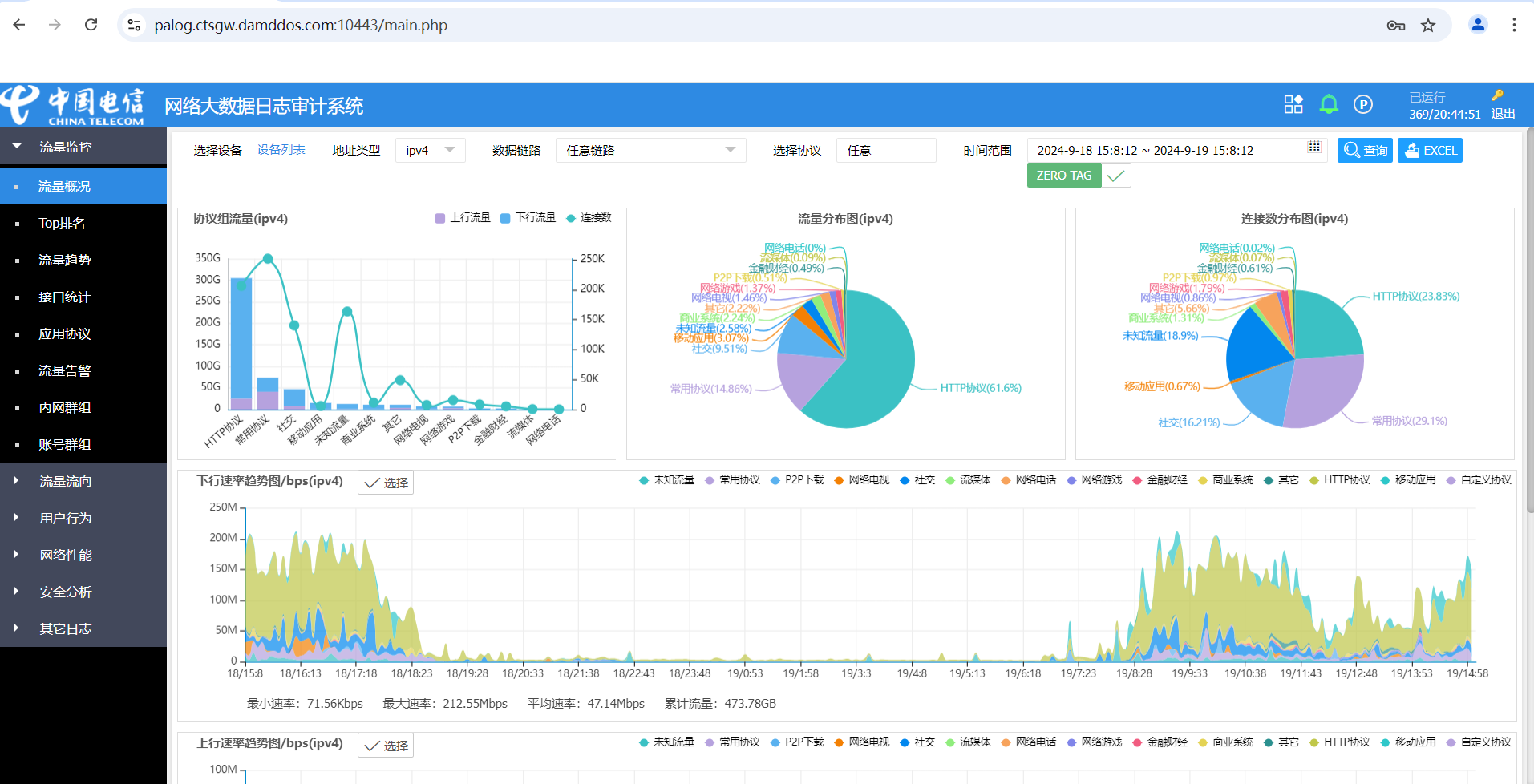Viewport: 1534px width, 784px height.
Task: Click the key icon above 退出
Action: coord(1497,95)
